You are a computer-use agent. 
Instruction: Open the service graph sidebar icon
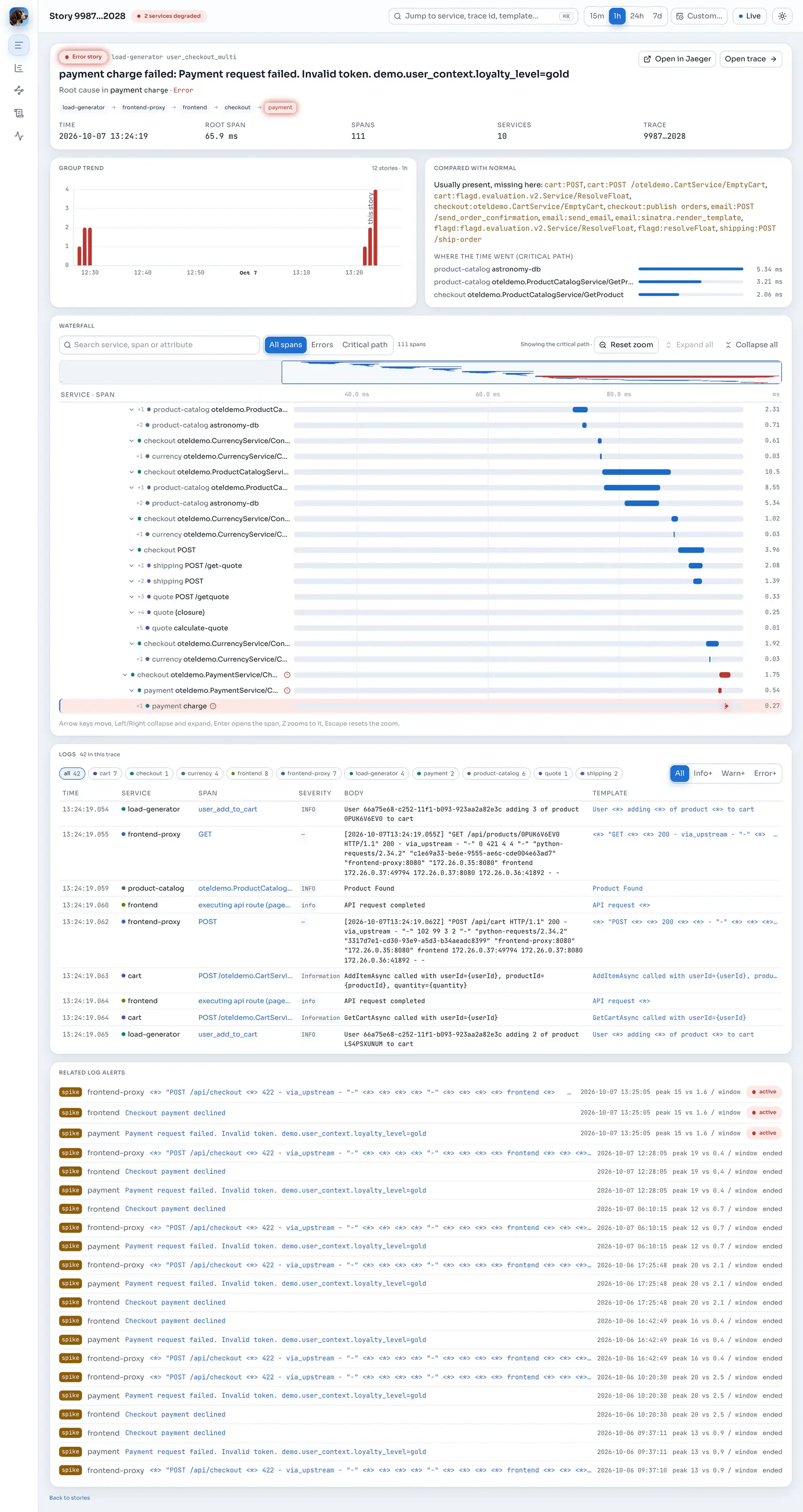click(19, 90)
